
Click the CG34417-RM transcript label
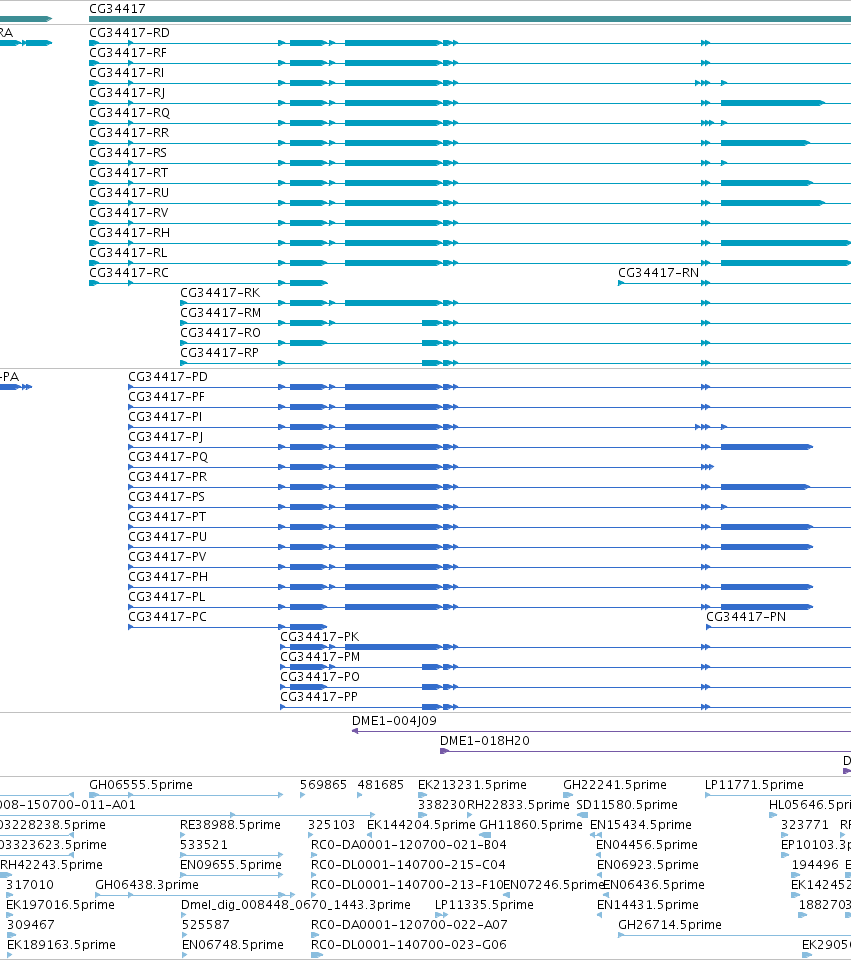[220, 313]
